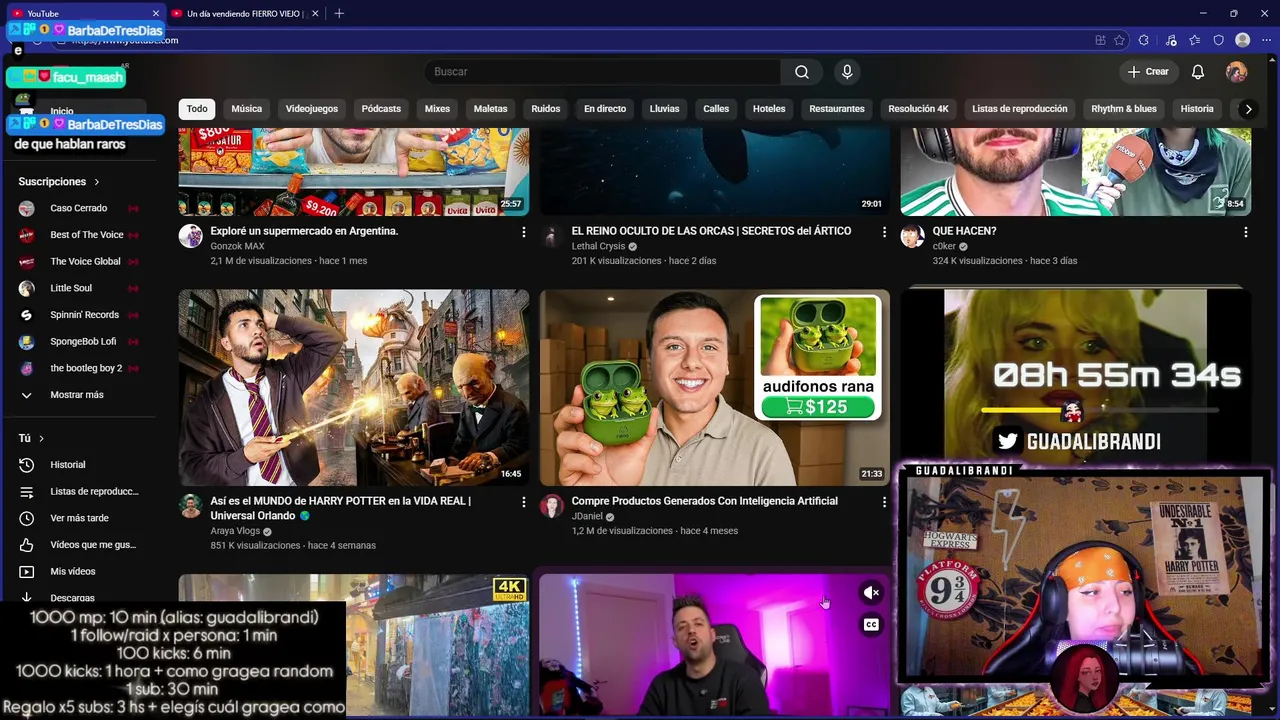1280x720 pixels.
Task: Open 'EL REINO OCULTO DE LAS ORCAS' title
Action: pos(711,231)
